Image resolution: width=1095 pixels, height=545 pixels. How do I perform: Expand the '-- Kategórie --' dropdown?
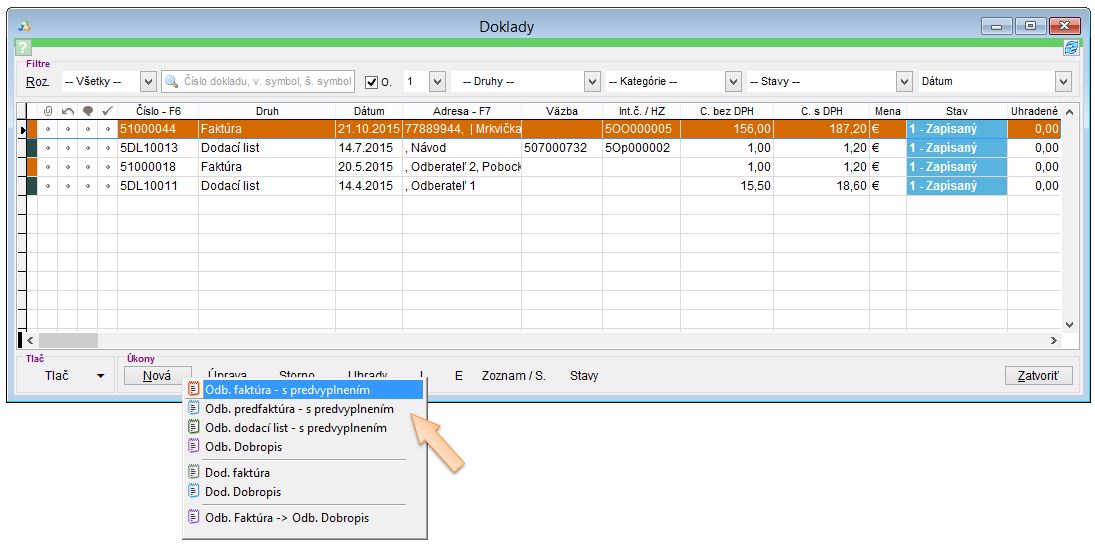click(x=733, y=82)
